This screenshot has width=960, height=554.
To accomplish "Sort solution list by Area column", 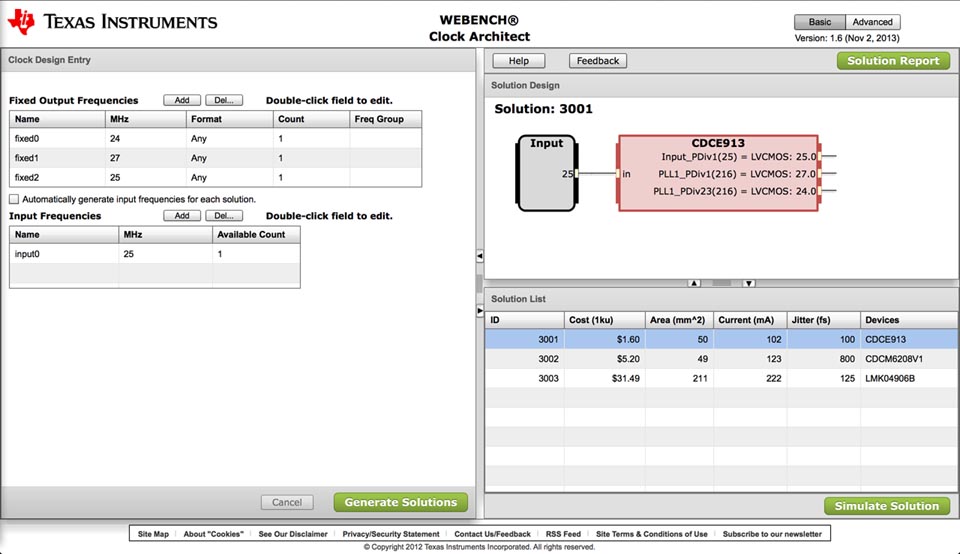I will [x=679, y=320].
